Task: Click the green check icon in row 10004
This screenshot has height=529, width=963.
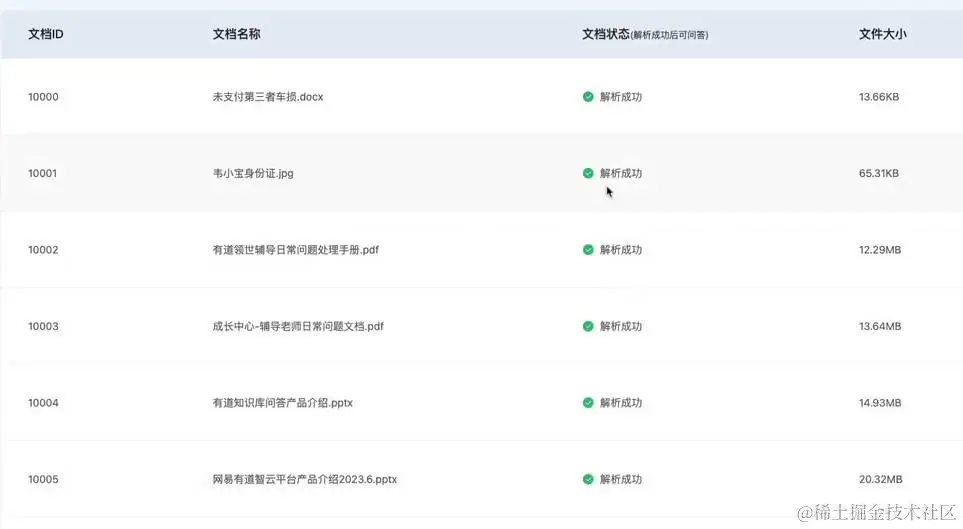Action: click(x=588, y=402)
